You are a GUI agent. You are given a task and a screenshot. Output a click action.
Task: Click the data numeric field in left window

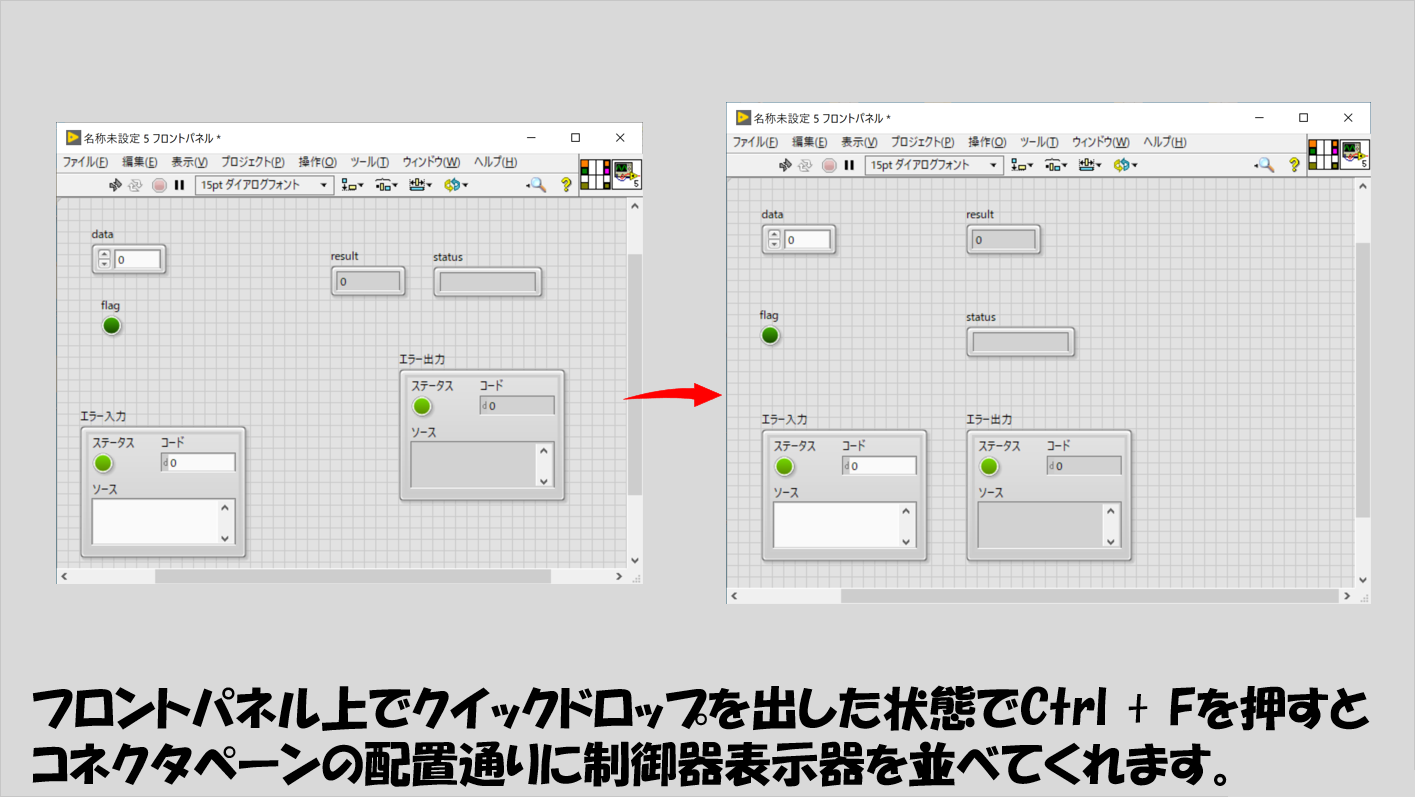137,260
